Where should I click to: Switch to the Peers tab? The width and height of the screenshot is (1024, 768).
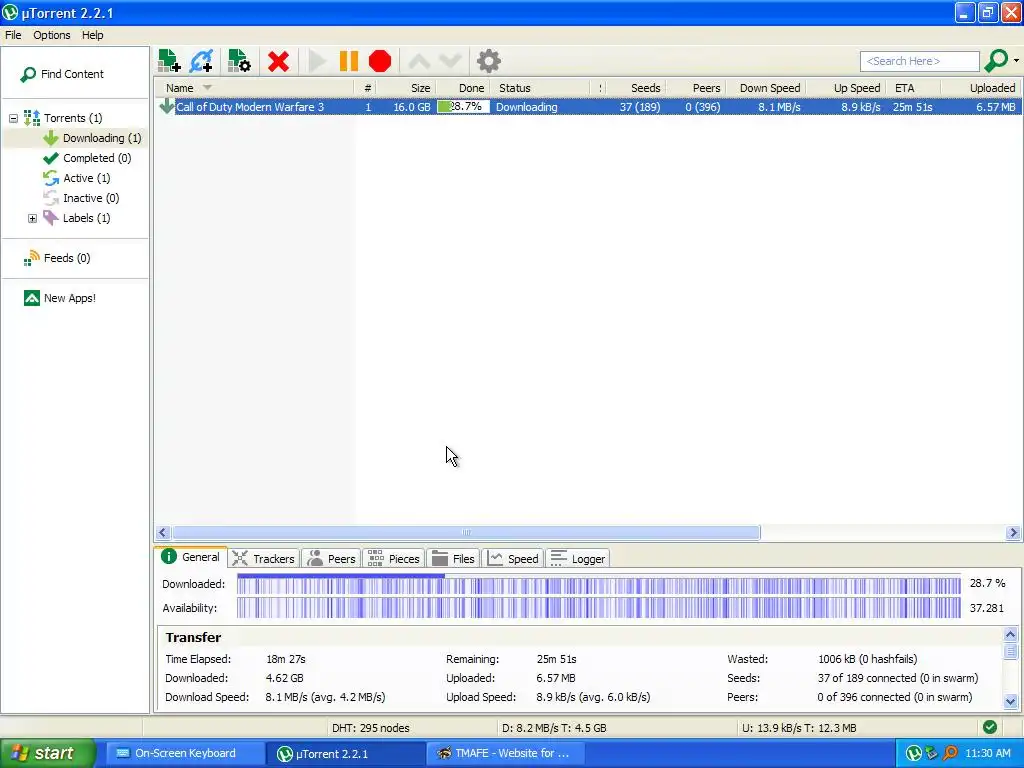point(332,559)
